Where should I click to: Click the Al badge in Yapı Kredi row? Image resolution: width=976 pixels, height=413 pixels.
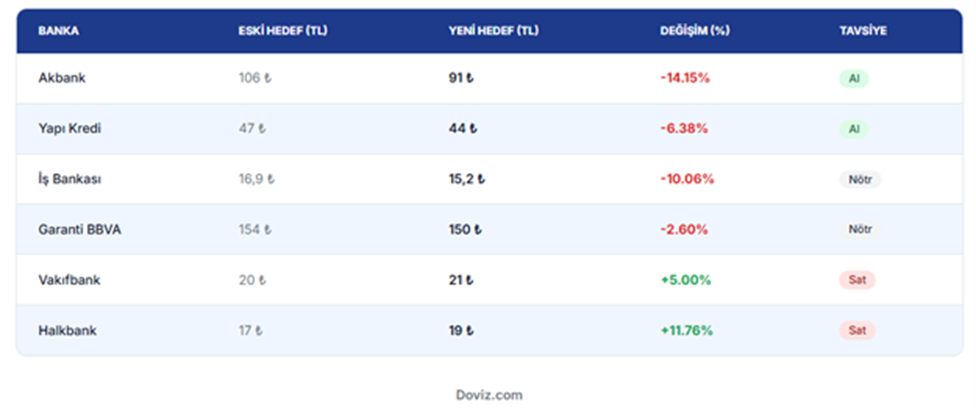[x=854, y=129]
